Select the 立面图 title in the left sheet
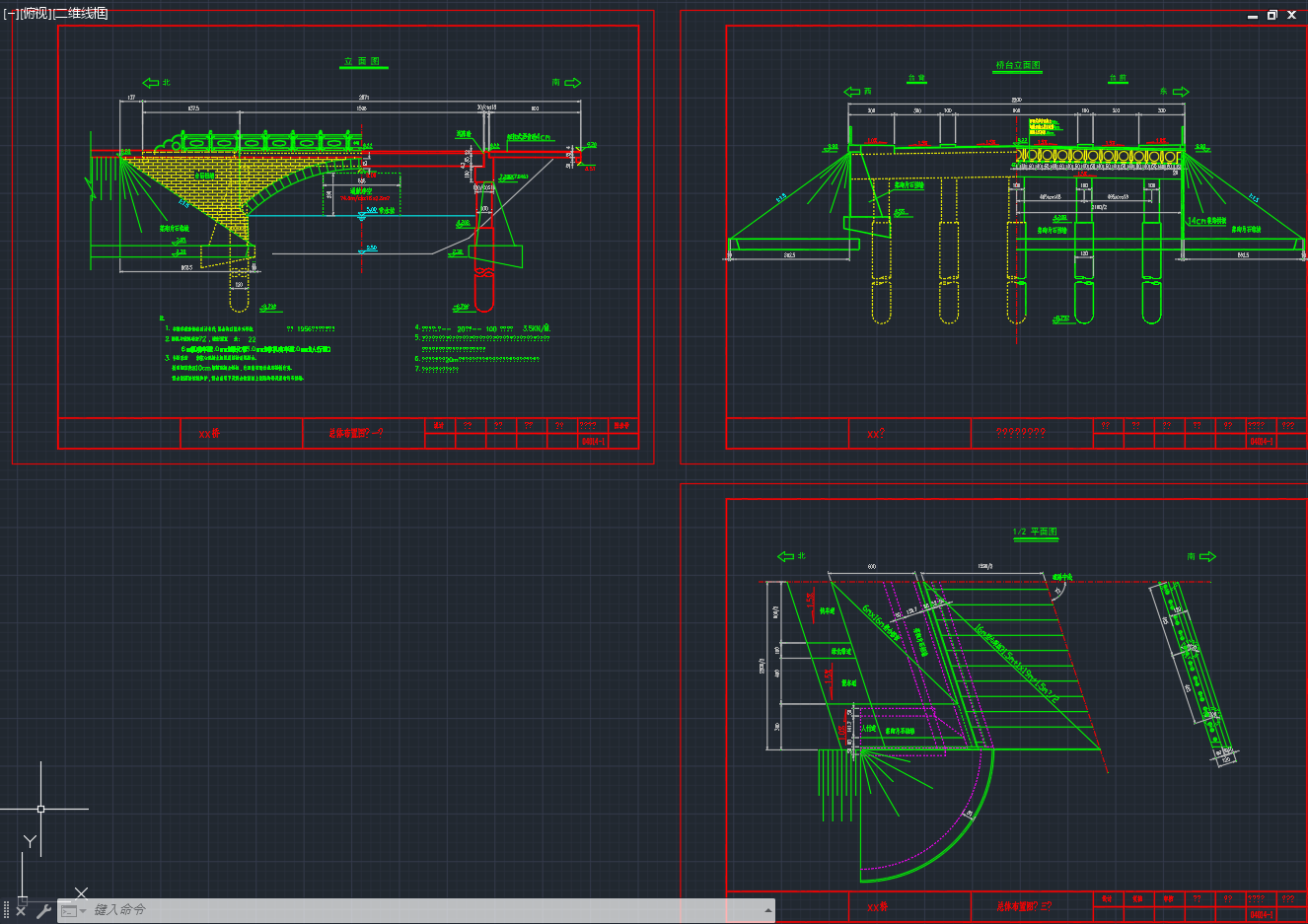 362,61
